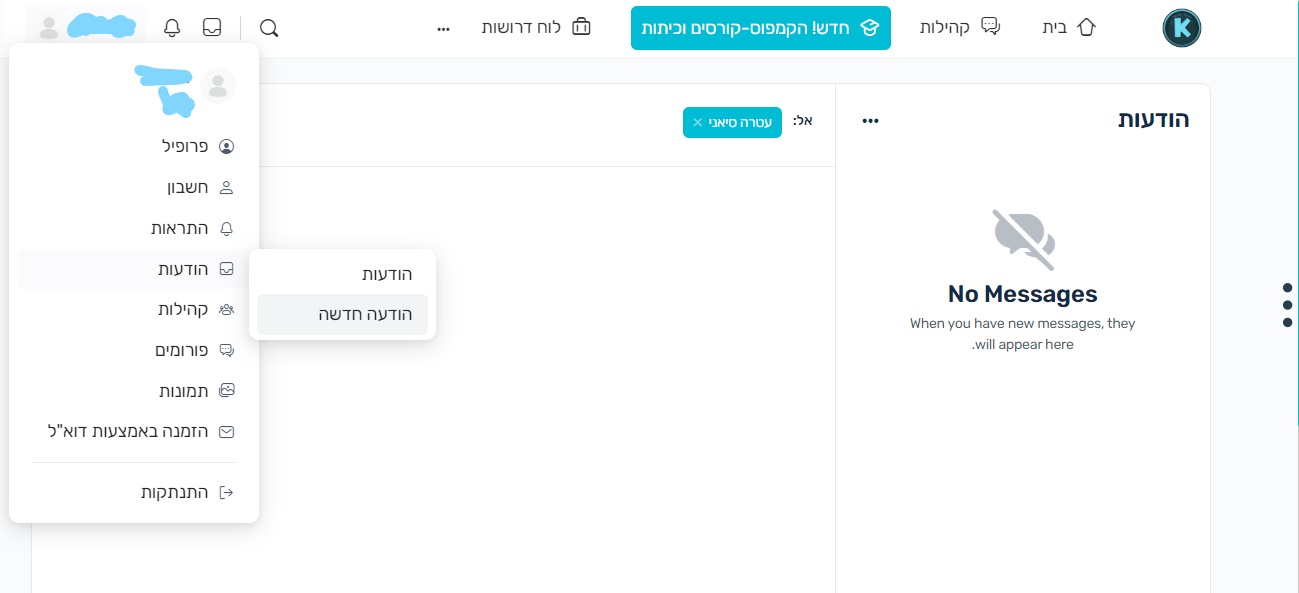Click the חדש! הקמפוס-קורסים וכיתות button

[760, 28]
